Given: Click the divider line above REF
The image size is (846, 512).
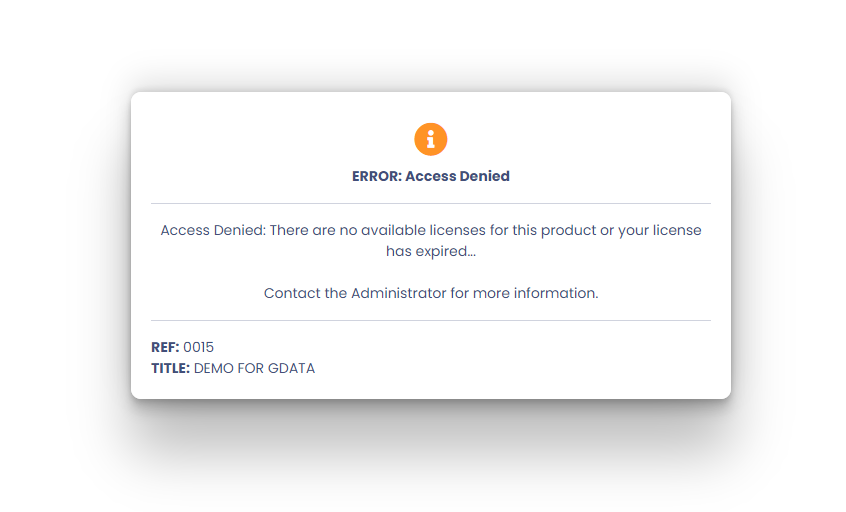Looking at the screenshot, I should tap(431, 320).
